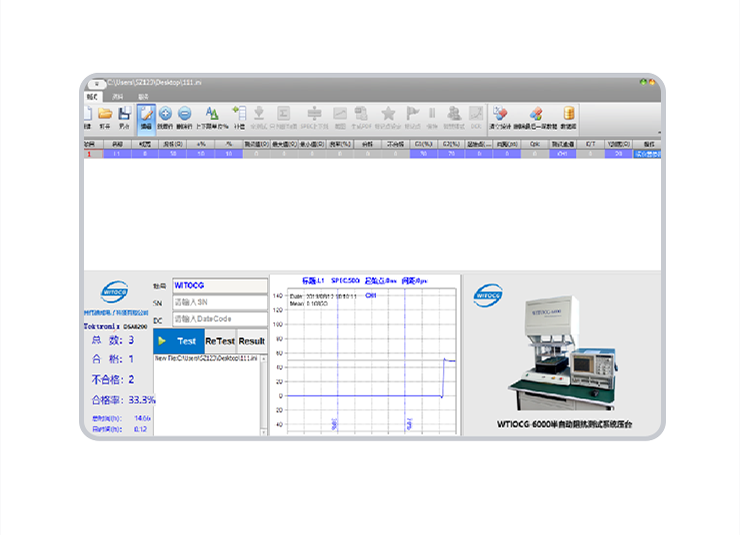Click the greyed DCK curve icon
740x535 pixels.
click(476, 113)
